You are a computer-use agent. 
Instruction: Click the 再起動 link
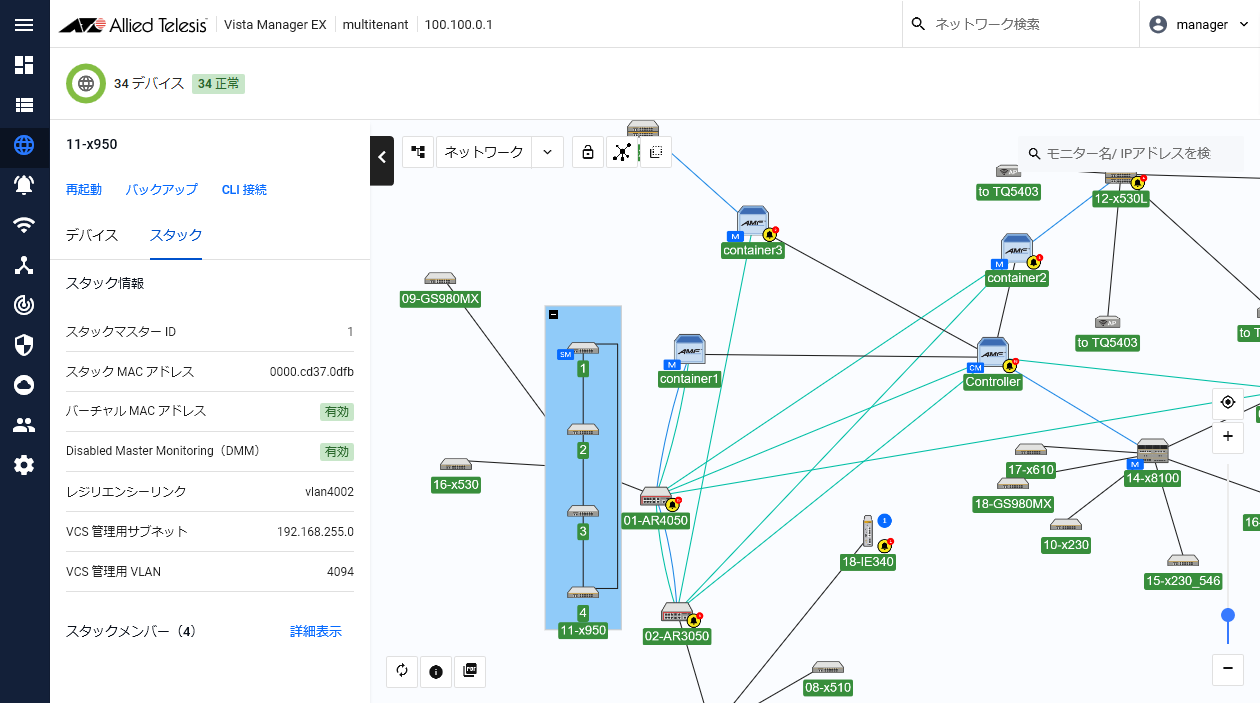click(84, 189)
